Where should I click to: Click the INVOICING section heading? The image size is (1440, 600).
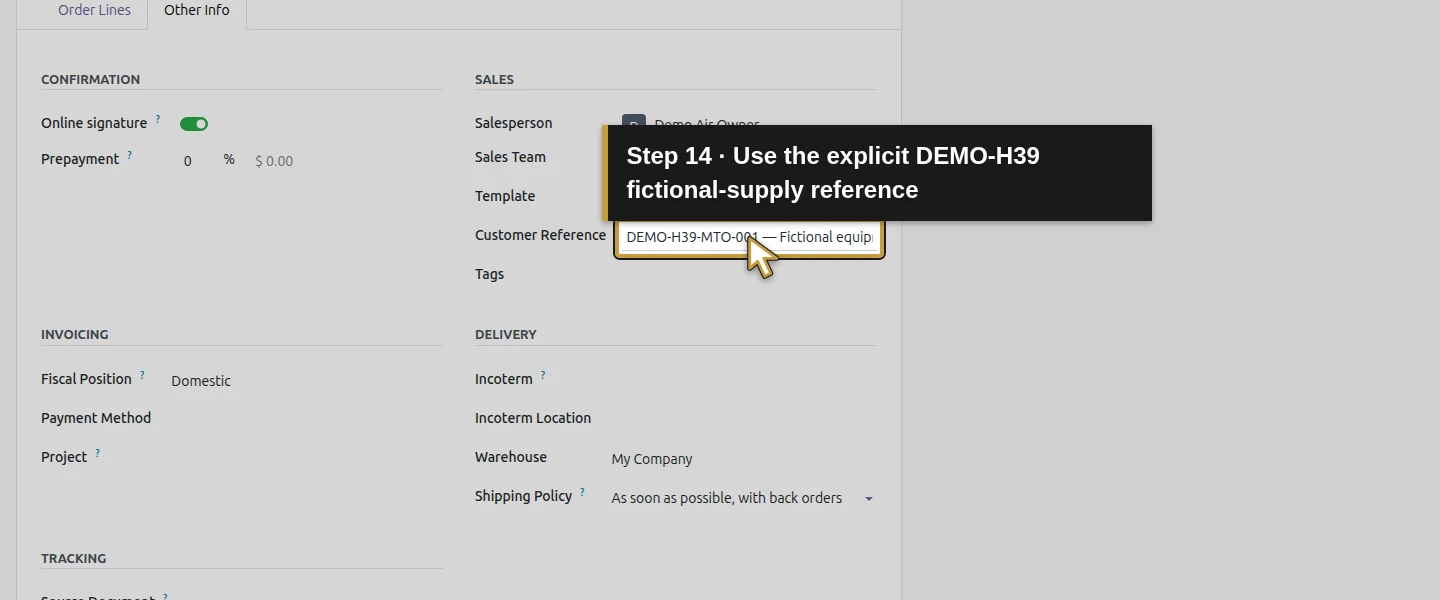click(75, 335)
